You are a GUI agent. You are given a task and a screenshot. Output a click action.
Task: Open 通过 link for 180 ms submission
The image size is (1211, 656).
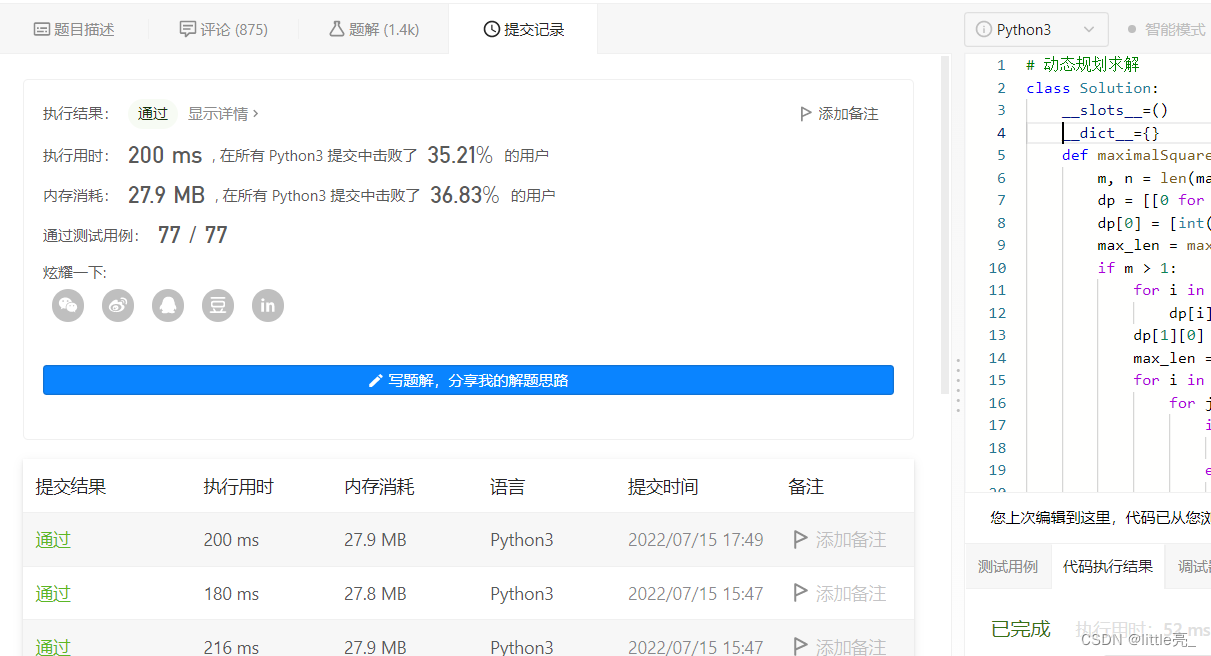click(53, 593)
